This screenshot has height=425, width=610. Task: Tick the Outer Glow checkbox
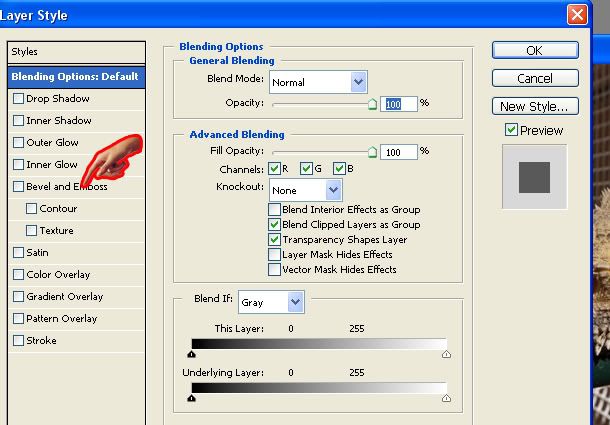pos(18,142)
